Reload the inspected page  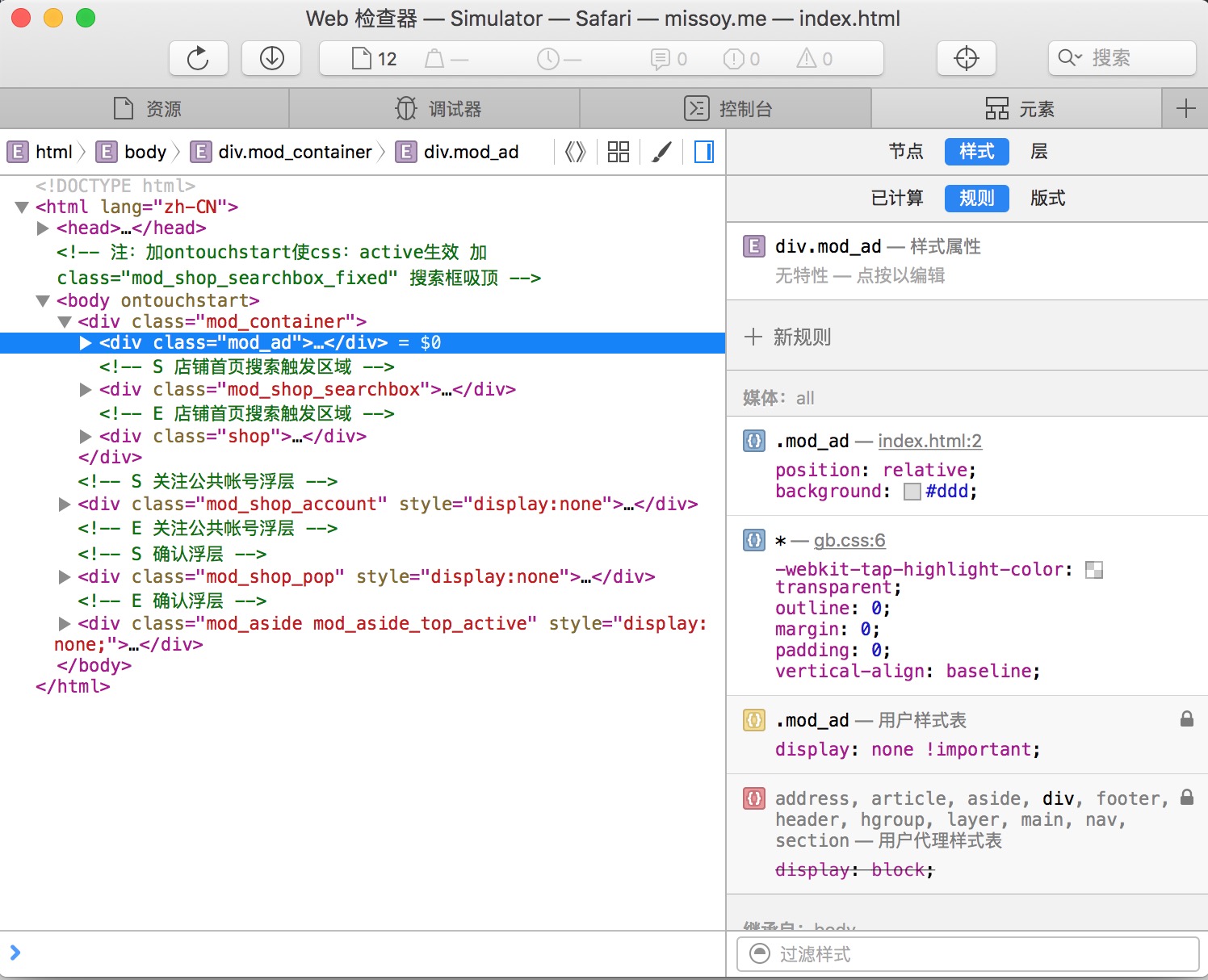coord(198,58)
